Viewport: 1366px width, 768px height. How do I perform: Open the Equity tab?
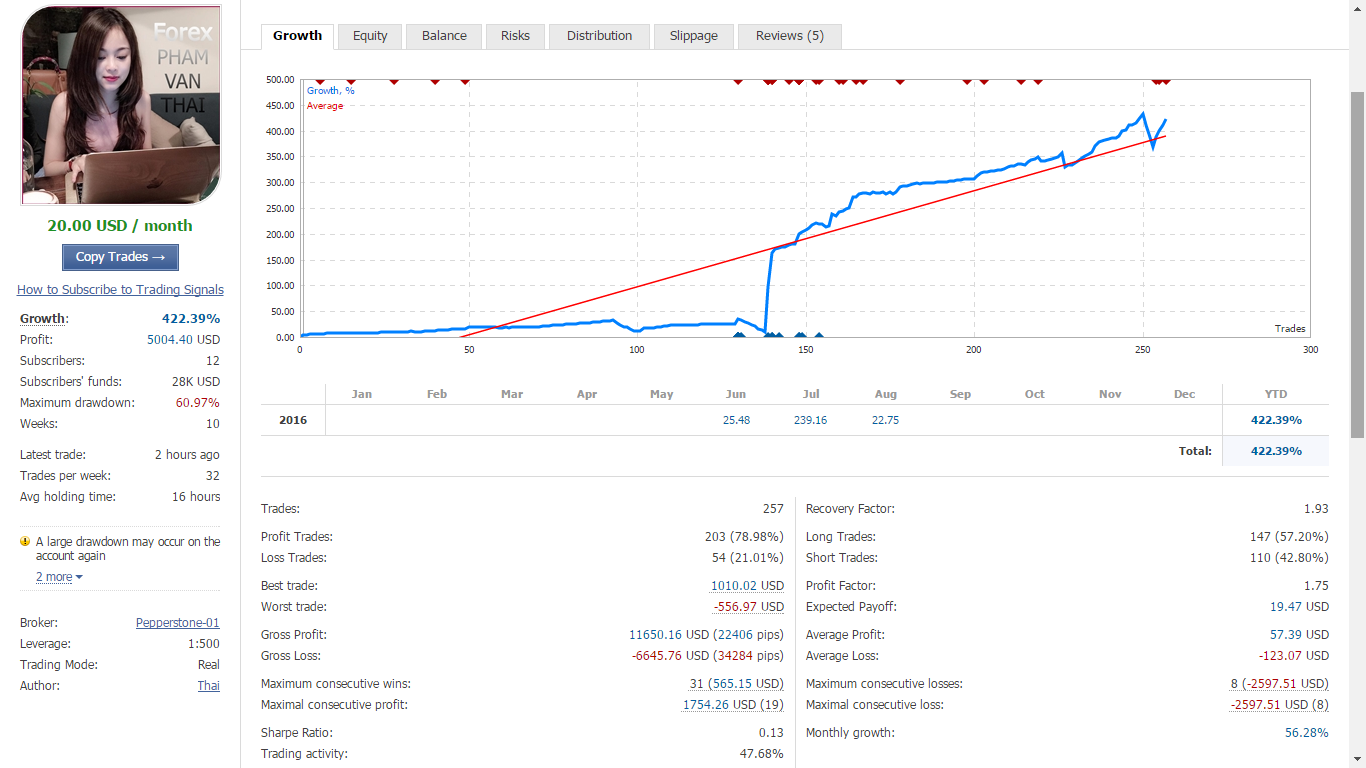370,36
